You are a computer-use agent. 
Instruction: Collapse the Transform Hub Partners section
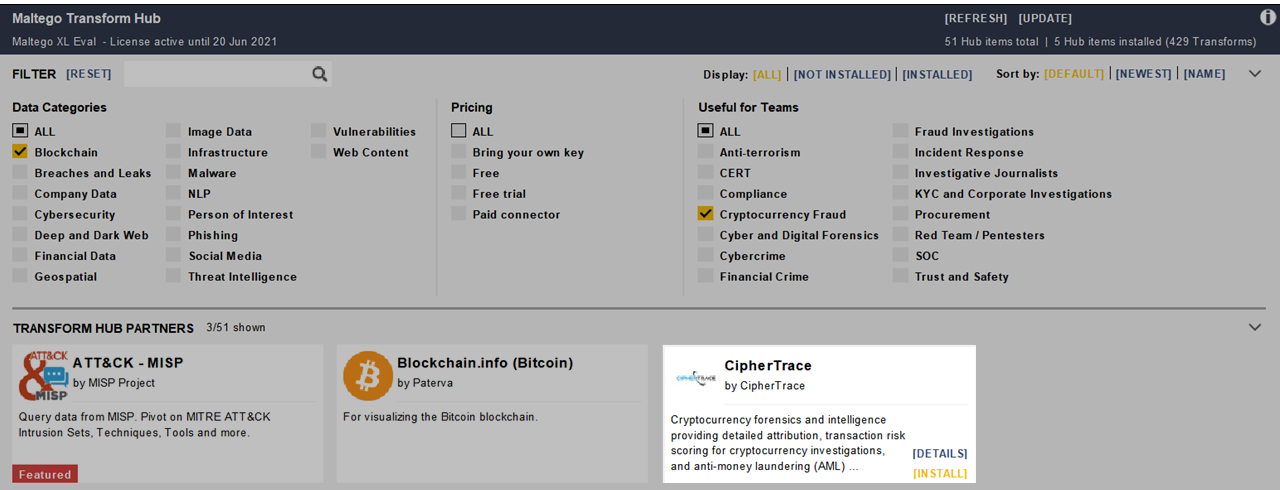(1256, 327)
